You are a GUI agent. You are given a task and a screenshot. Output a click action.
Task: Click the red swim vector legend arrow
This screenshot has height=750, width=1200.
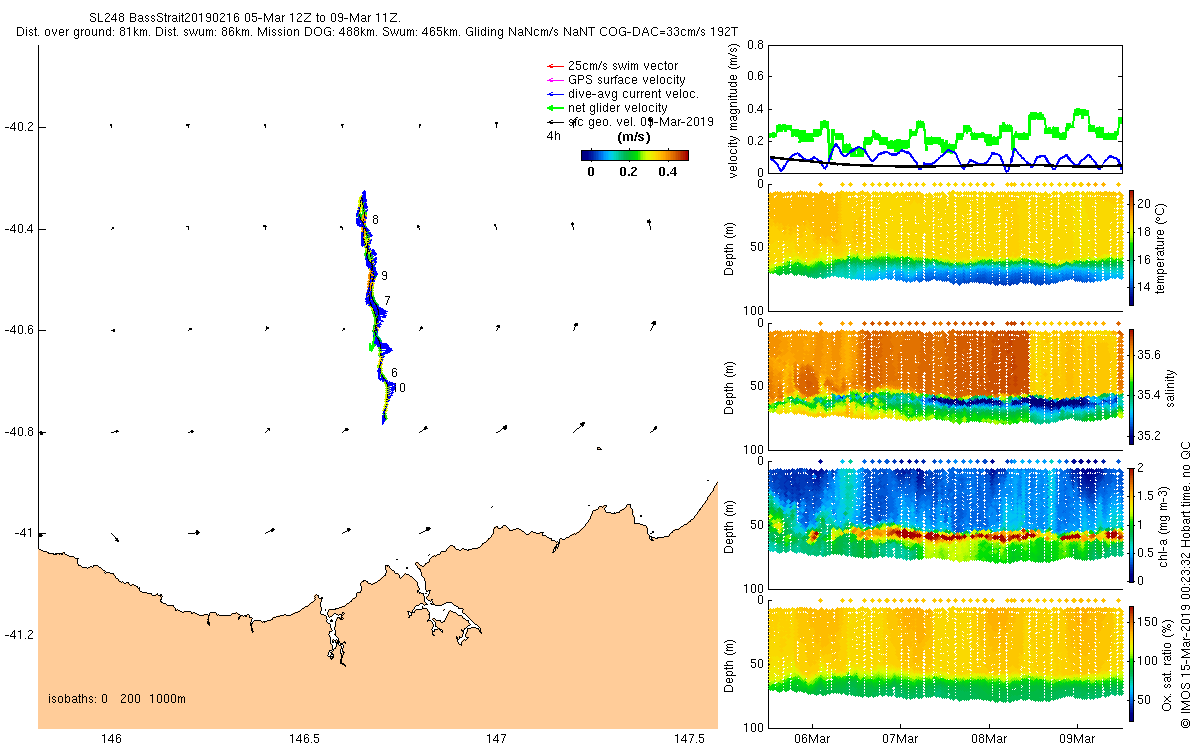pyautogui.click(x=555, y=66)
